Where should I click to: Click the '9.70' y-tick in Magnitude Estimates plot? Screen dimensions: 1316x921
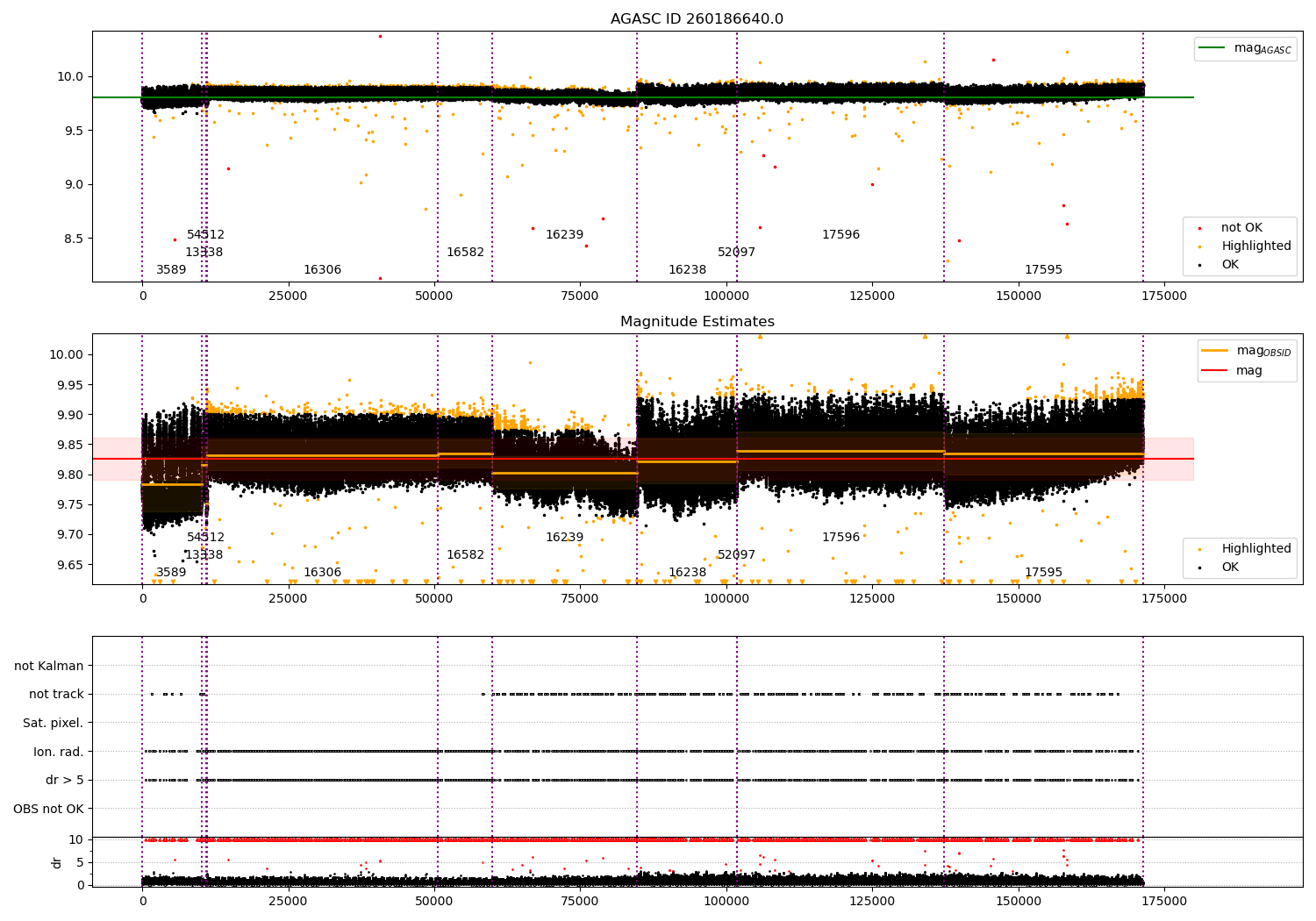[70, 534]
